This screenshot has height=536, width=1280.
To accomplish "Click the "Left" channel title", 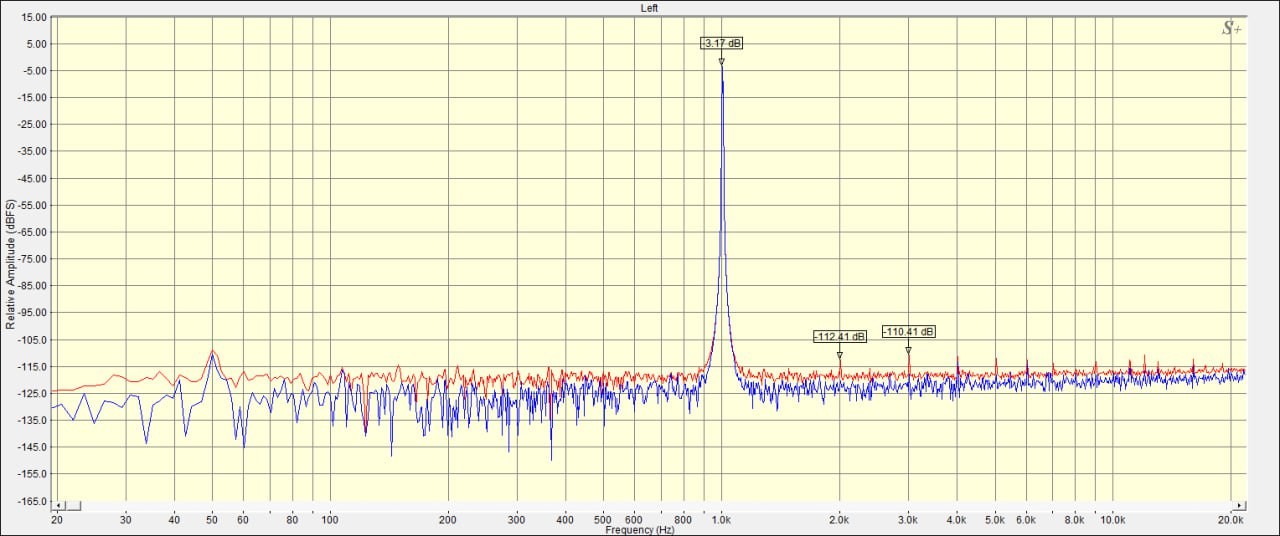I will [x=649, y=8].
